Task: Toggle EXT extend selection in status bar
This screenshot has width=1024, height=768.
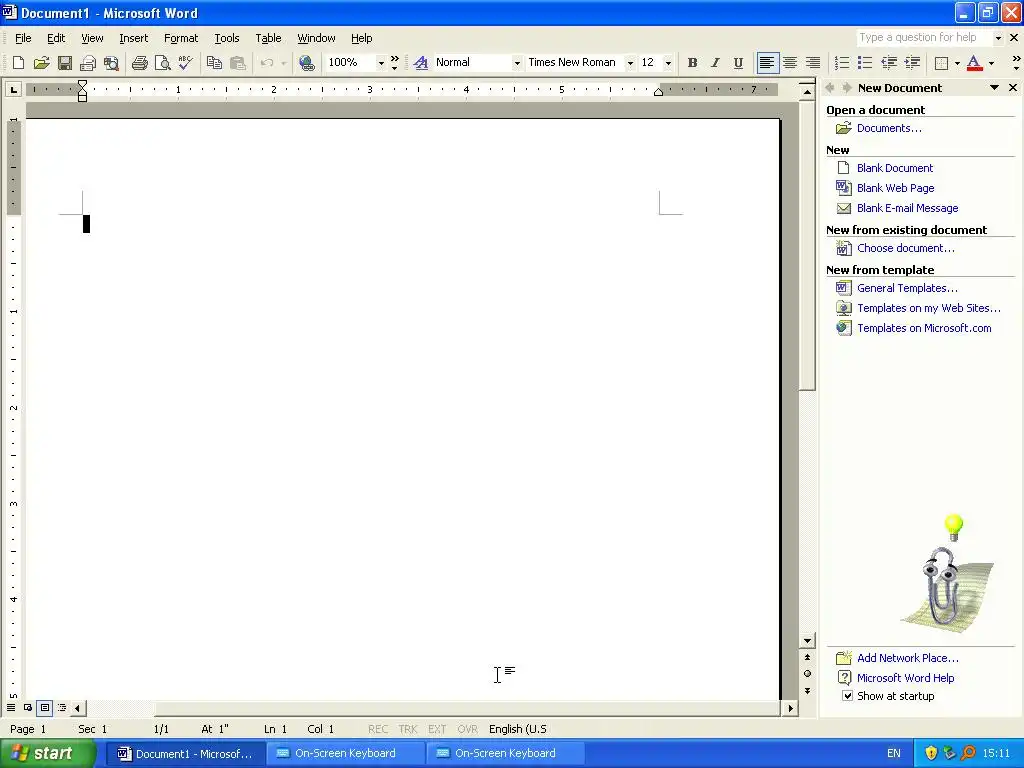Action: 437,729
